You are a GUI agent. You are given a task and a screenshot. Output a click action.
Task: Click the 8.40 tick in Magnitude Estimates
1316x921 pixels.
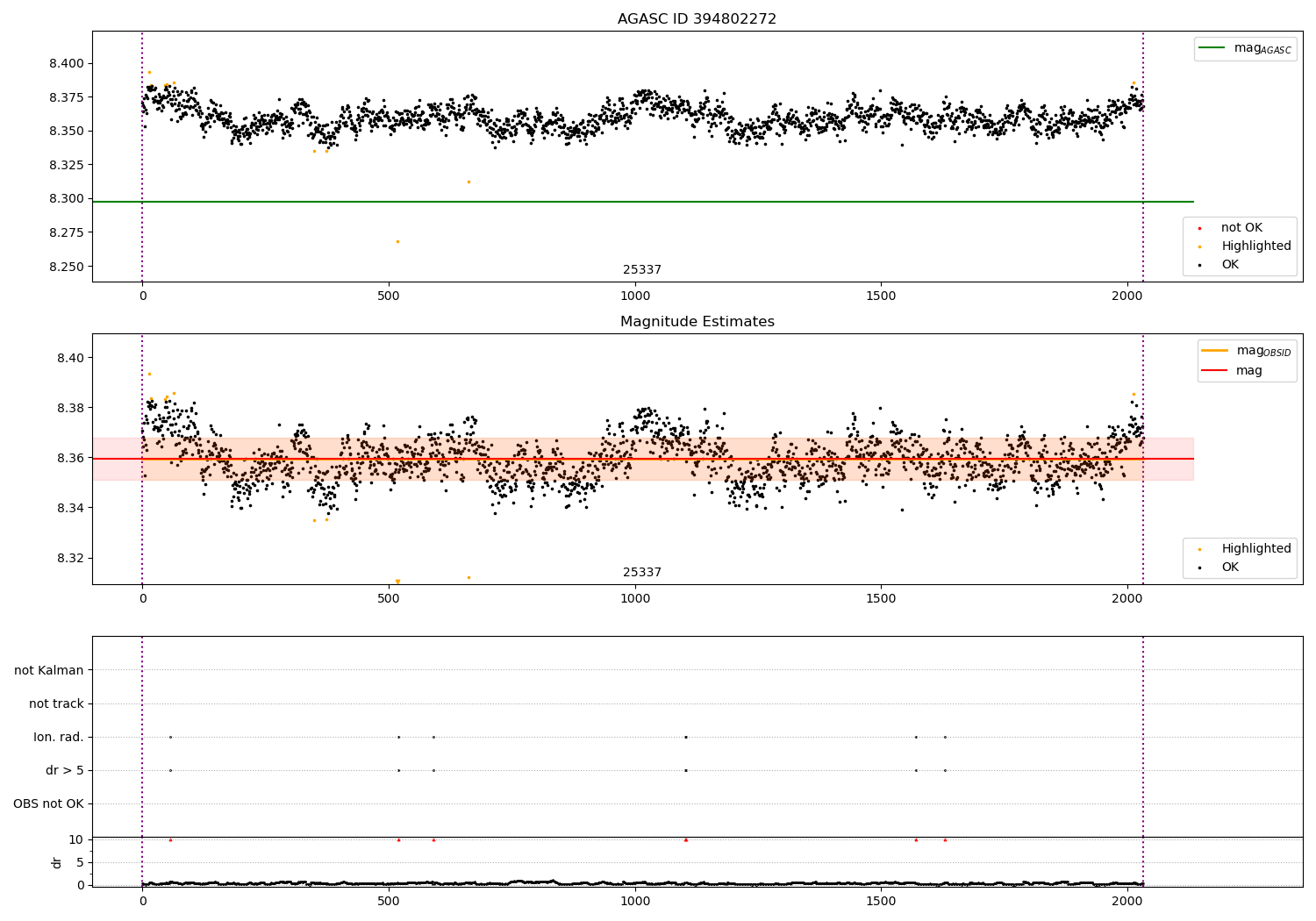(70, 359)
